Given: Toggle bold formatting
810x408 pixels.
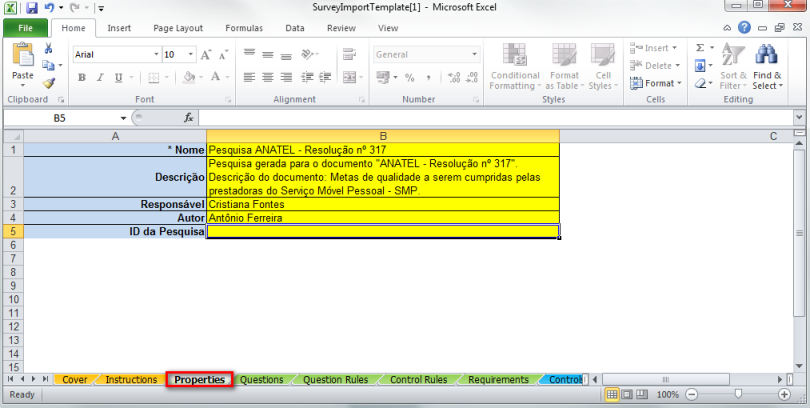Looking at the screenshot, I should point(82,77).
